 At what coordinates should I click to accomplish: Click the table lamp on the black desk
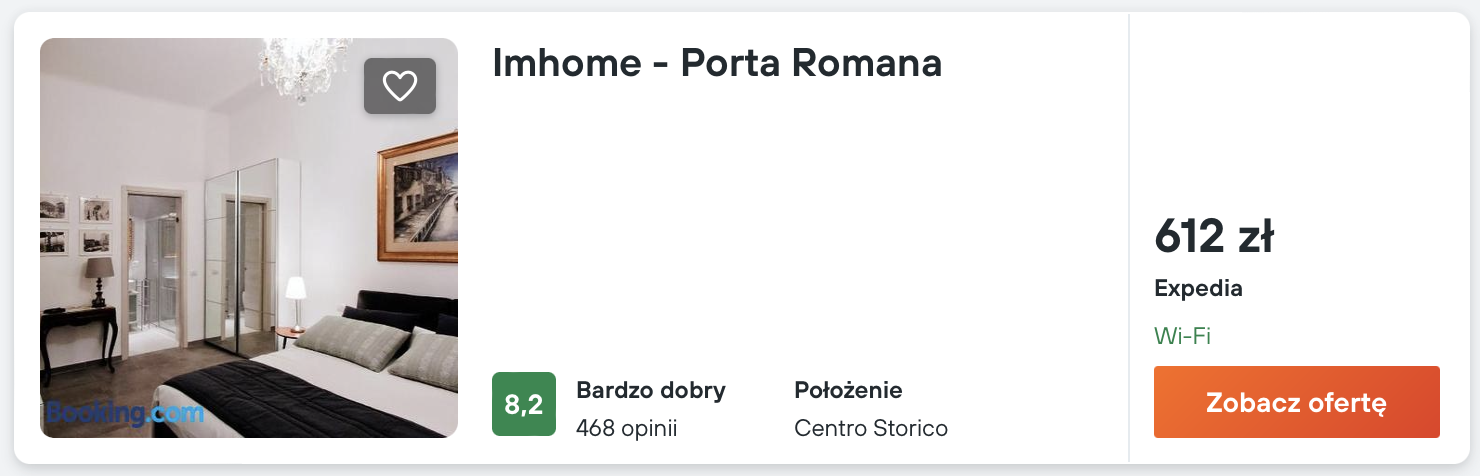pos(99,280)
